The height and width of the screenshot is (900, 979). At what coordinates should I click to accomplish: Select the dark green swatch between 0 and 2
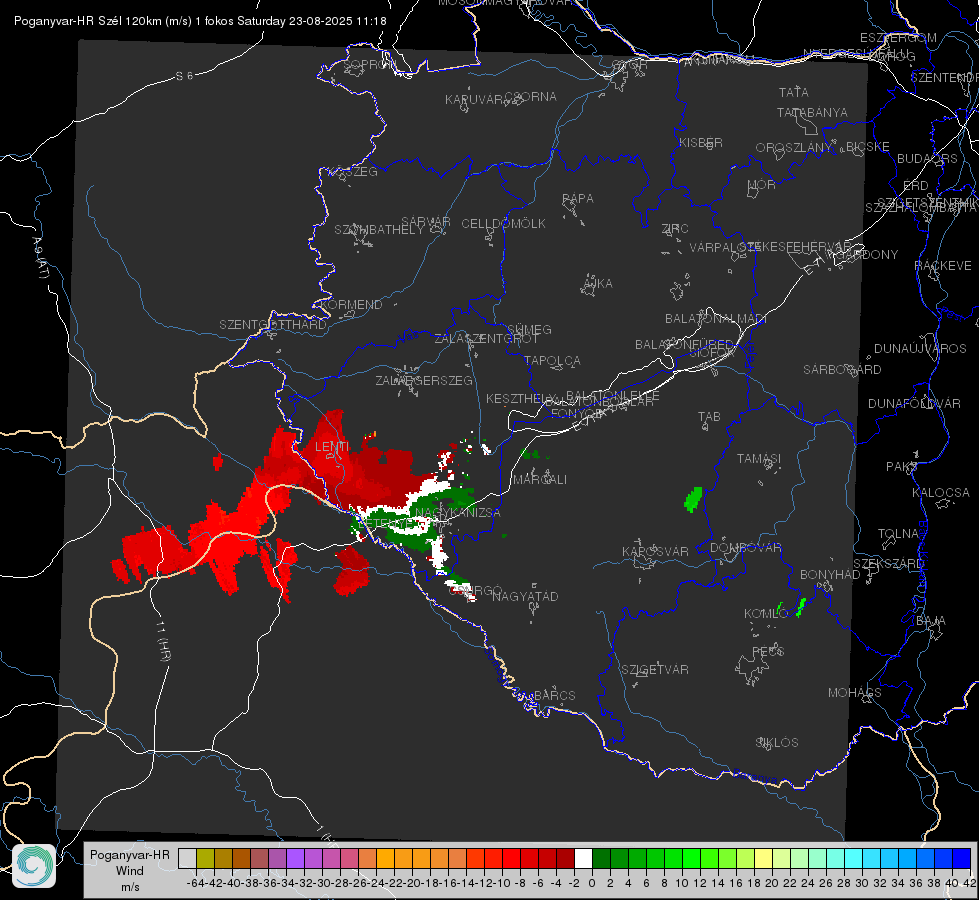(601, 858)
